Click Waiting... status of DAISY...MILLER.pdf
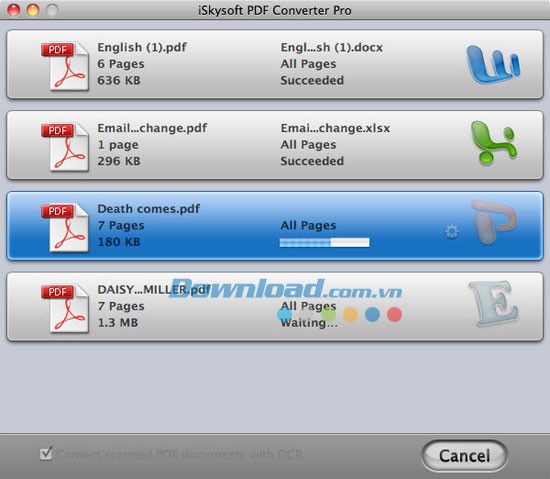 (x=309, y=323)
